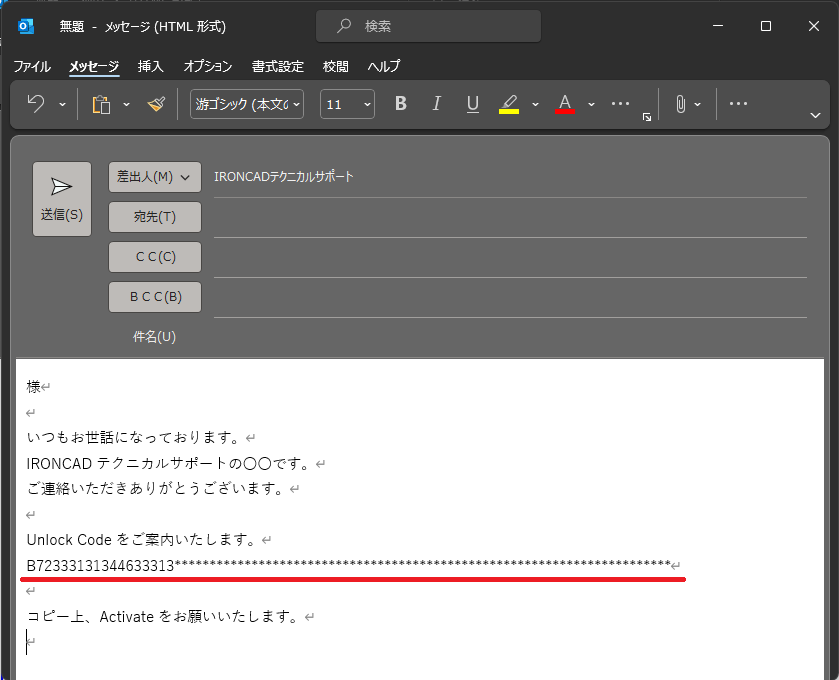The height and width of the screenshot is (680, 839).
Task: Toggle Bold formatting
Action: click(x=401, y=103)
